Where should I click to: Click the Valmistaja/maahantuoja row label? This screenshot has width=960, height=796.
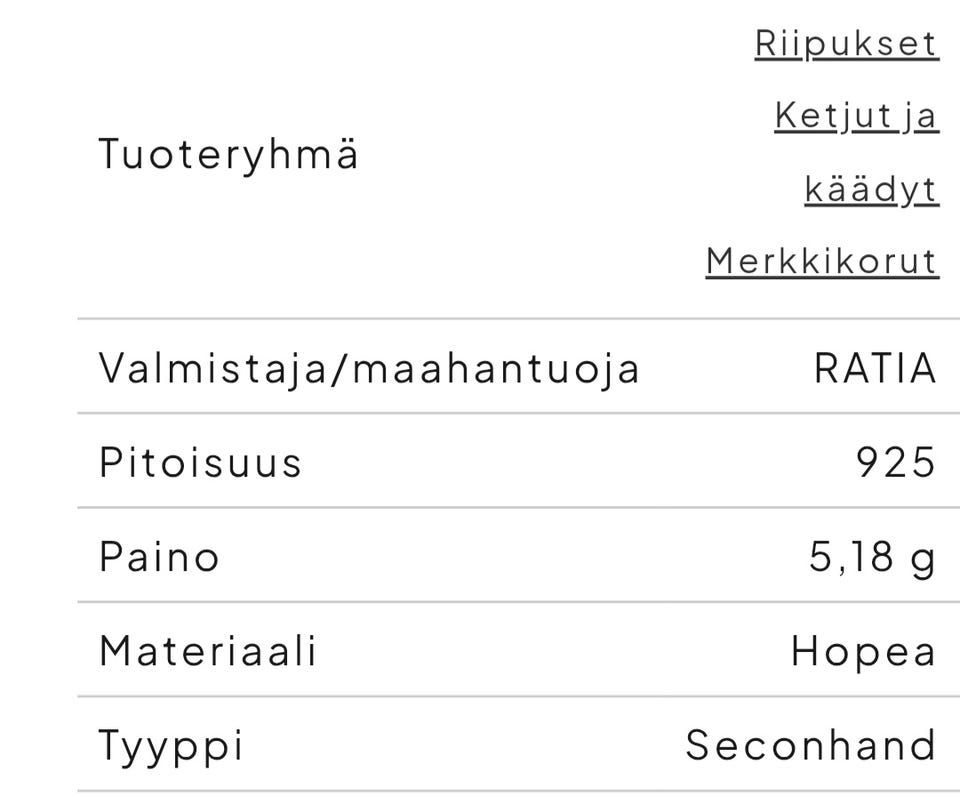pyautogui.click(x=371, y=367)
